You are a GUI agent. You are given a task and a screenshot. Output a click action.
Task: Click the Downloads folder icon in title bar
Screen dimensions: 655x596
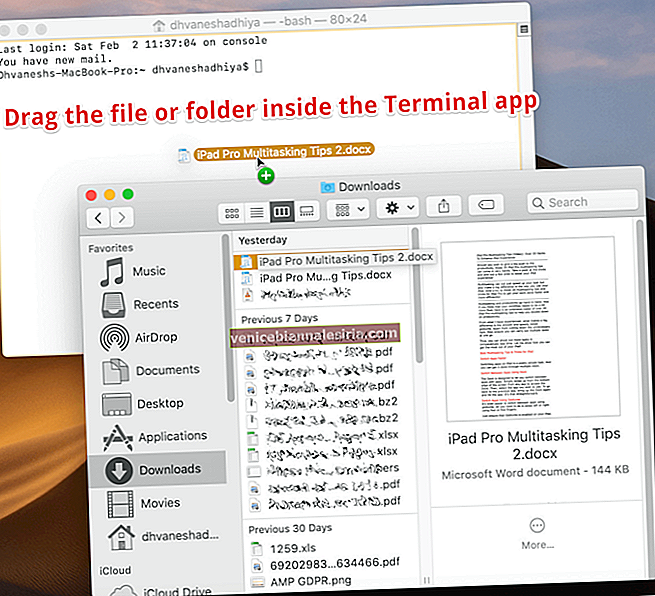click(x=327, y=187)
